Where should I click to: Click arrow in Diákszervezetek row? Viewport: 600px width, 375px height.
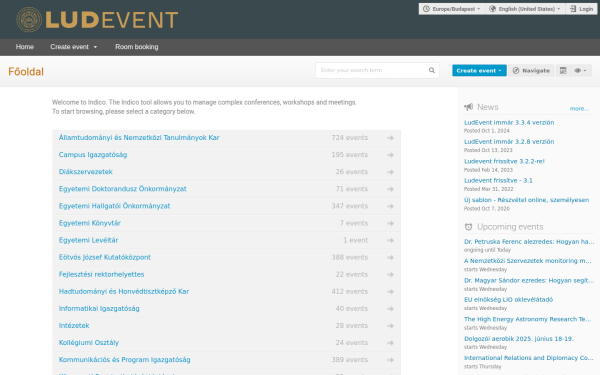(x=390, y=172)
